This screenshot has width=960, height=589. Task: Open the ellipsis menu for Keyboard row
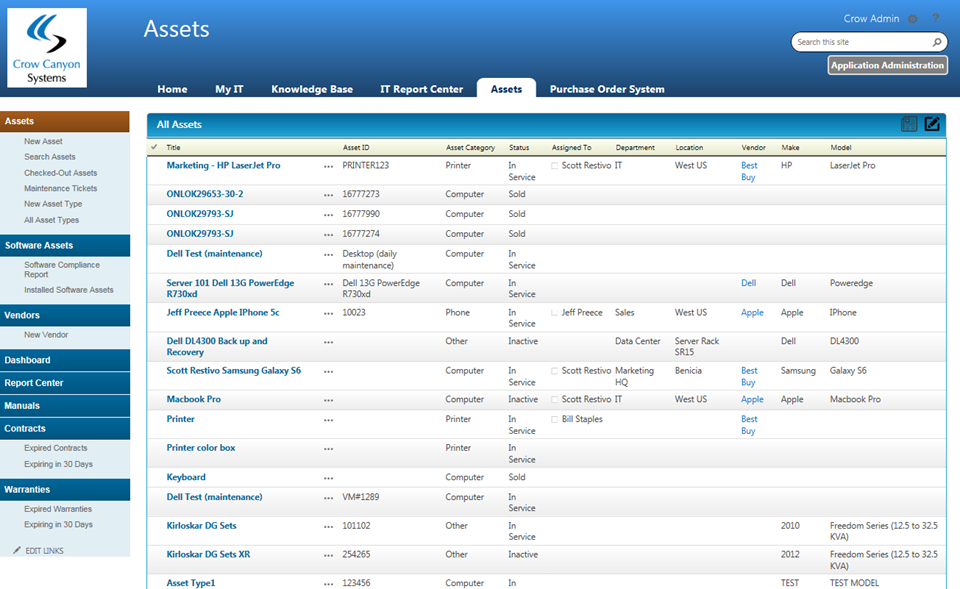pos(329,478)
